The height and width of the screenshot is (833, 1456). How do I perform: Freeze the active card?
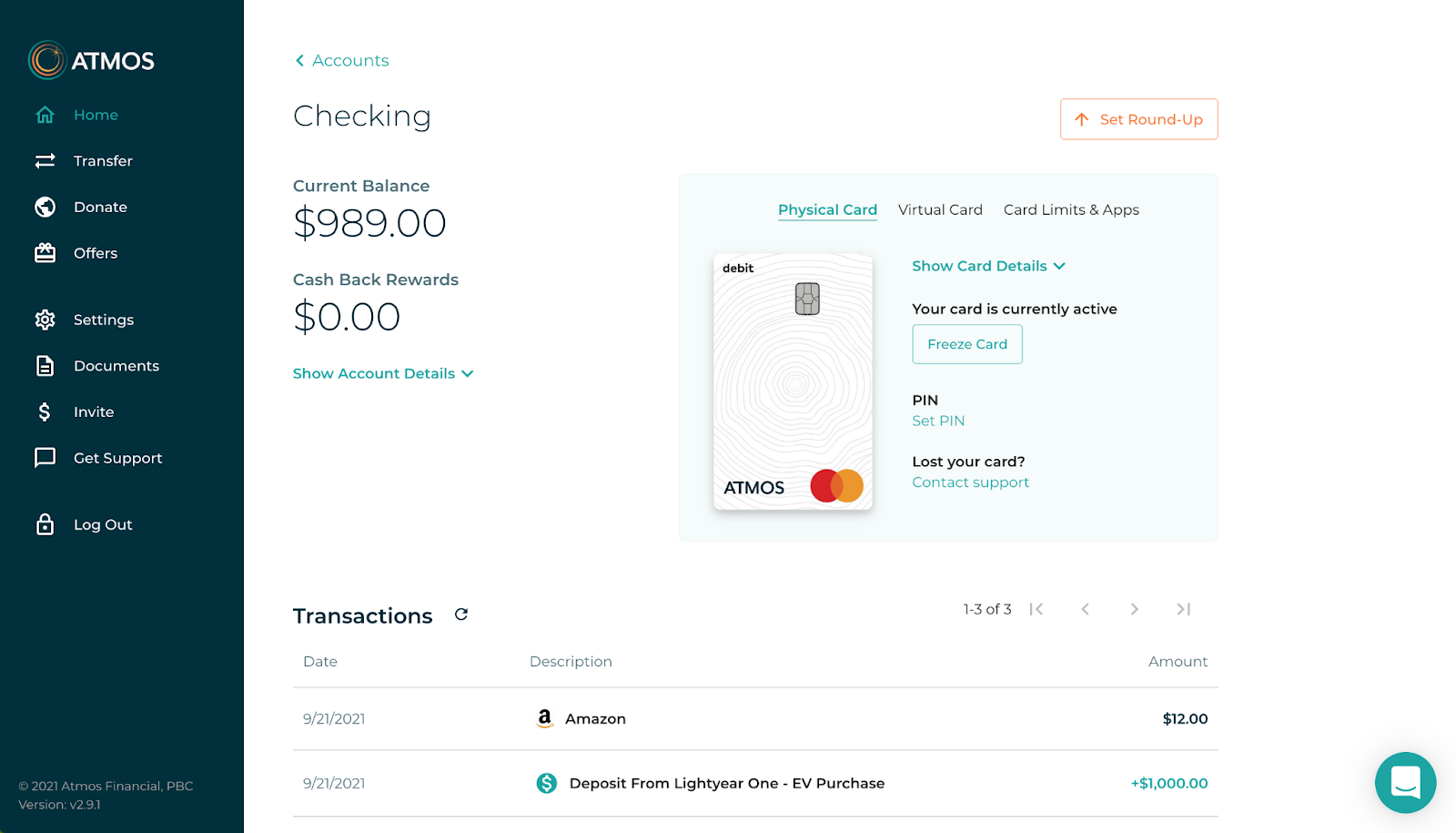(x=966, y=344)
